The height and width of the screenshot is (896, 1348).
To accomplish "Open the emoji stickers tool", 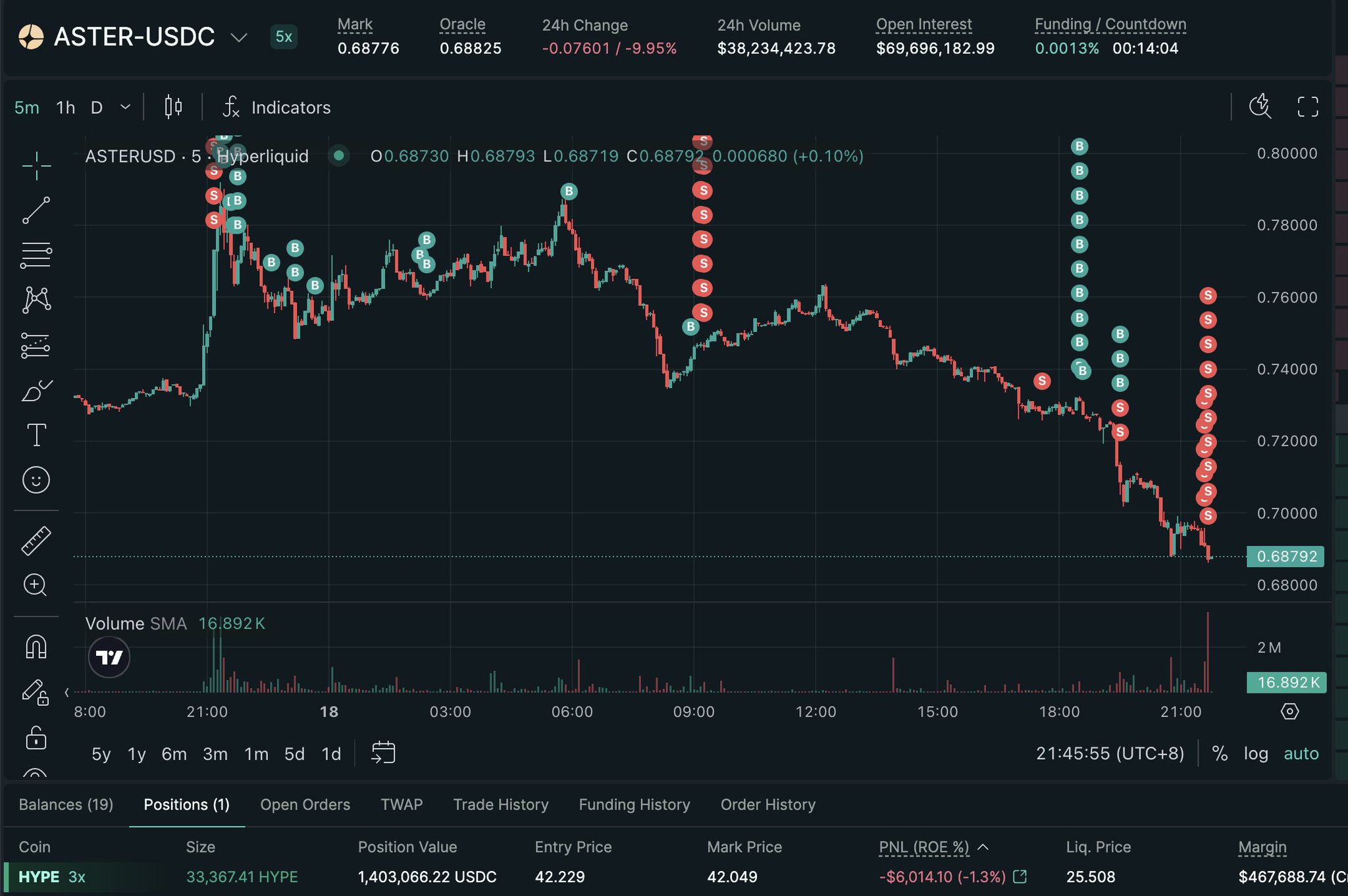I will click(x=36, y=480).
